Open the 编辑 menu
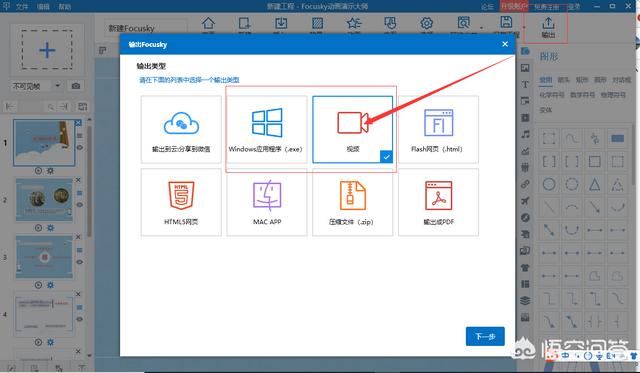Screen dimensions: 640x373 point(43,7)
